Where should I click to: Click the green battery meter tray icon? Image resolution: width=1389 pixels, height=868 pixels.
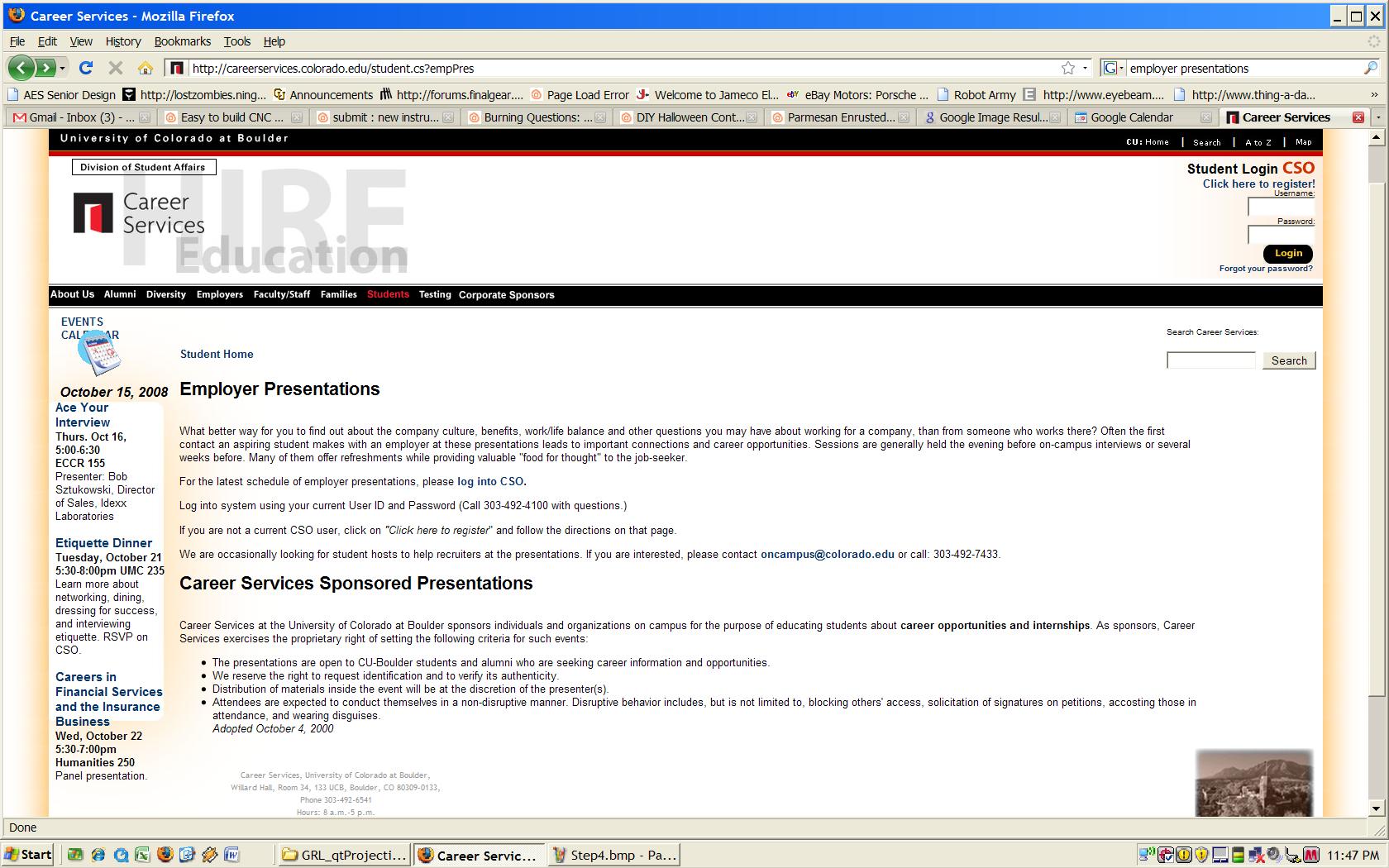[1239, 855]
